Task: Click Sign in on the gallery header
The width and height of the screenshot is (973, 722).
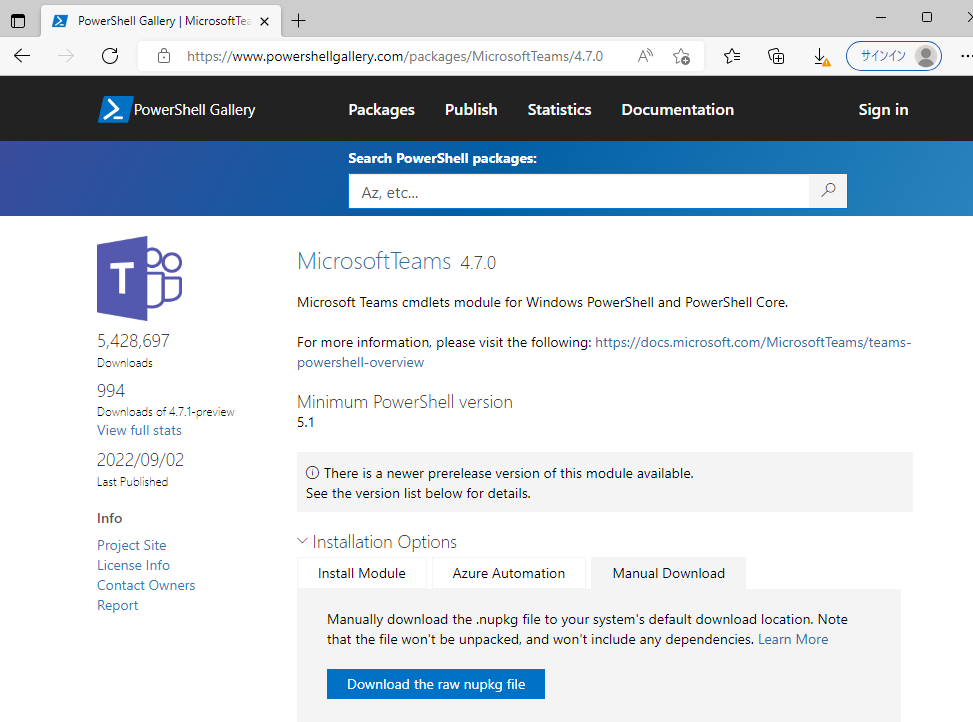Action: tap(883, 109)
